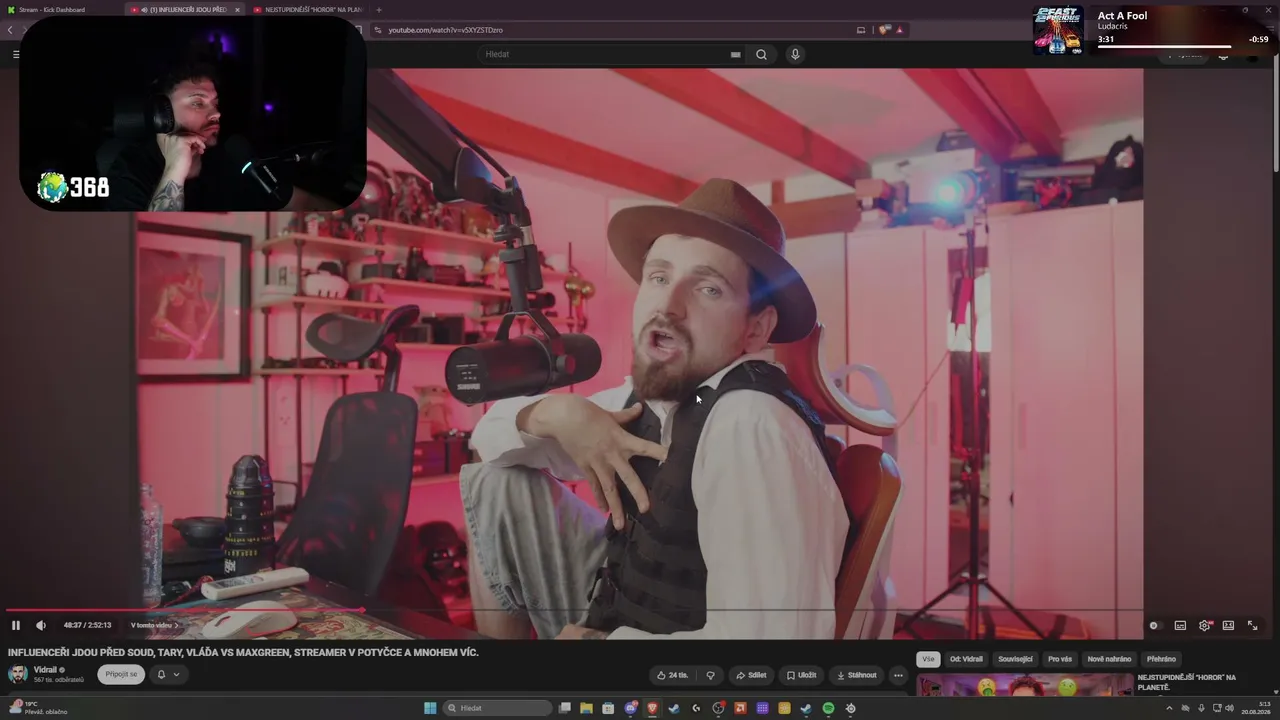Viewport: 1280px width, 720px height.
Task: Seek the Act A Fool song progress bar
Action: (x=1164, y=47)
